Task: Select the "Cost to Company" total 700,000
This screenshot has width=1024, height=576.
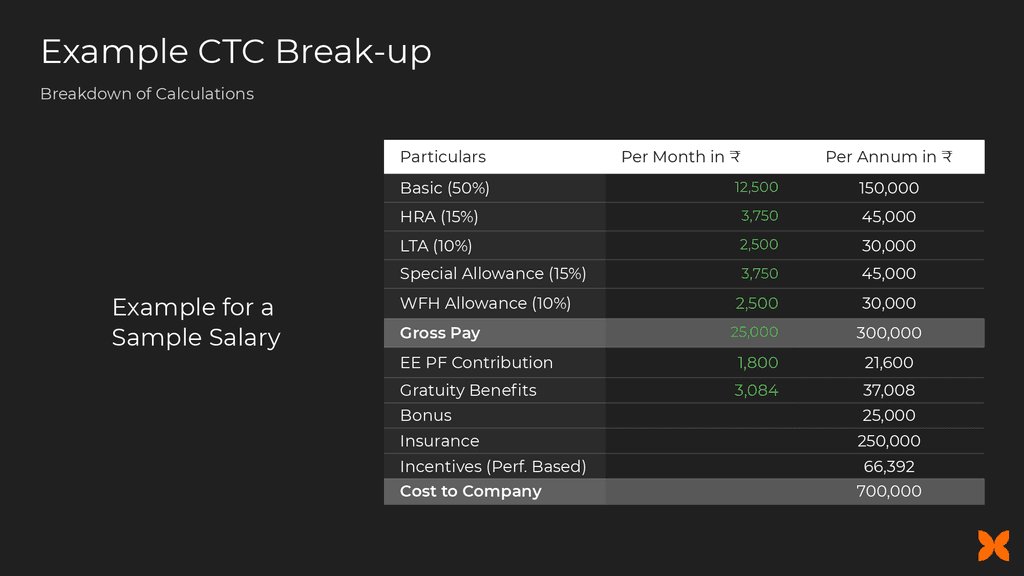Action: pos(888,492)
